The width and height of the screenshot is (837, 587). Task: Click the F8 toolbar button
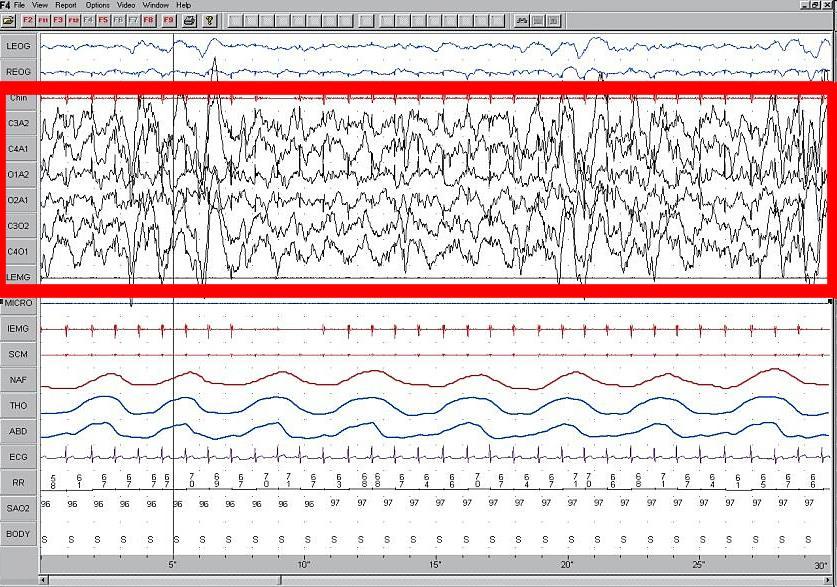click(148, 20)
